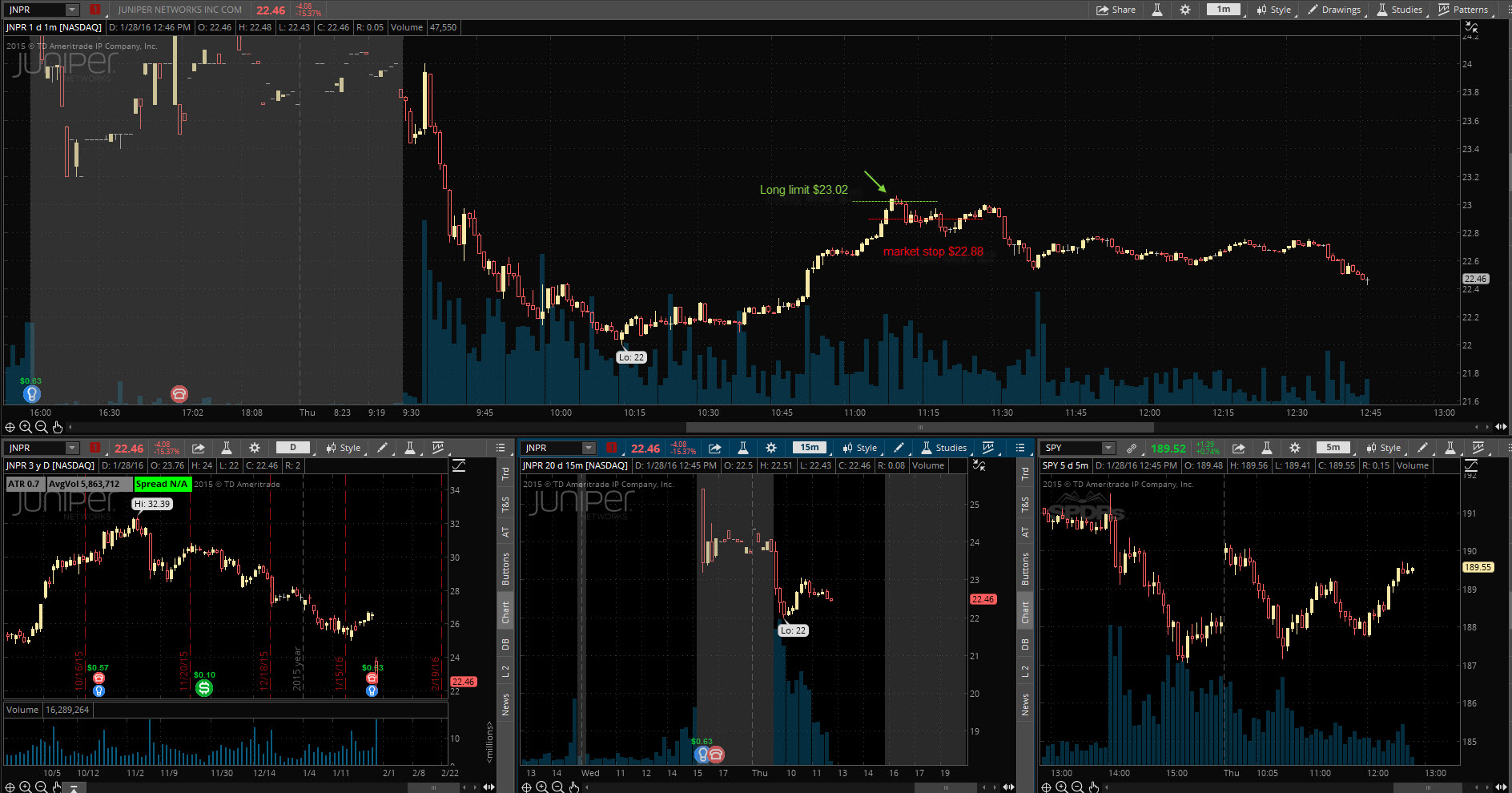Image resolution: width=1512 pixels, height=793 pixels.
Task: Click 15m timeframe button on JNPR chart
Action: coord(810,448)
